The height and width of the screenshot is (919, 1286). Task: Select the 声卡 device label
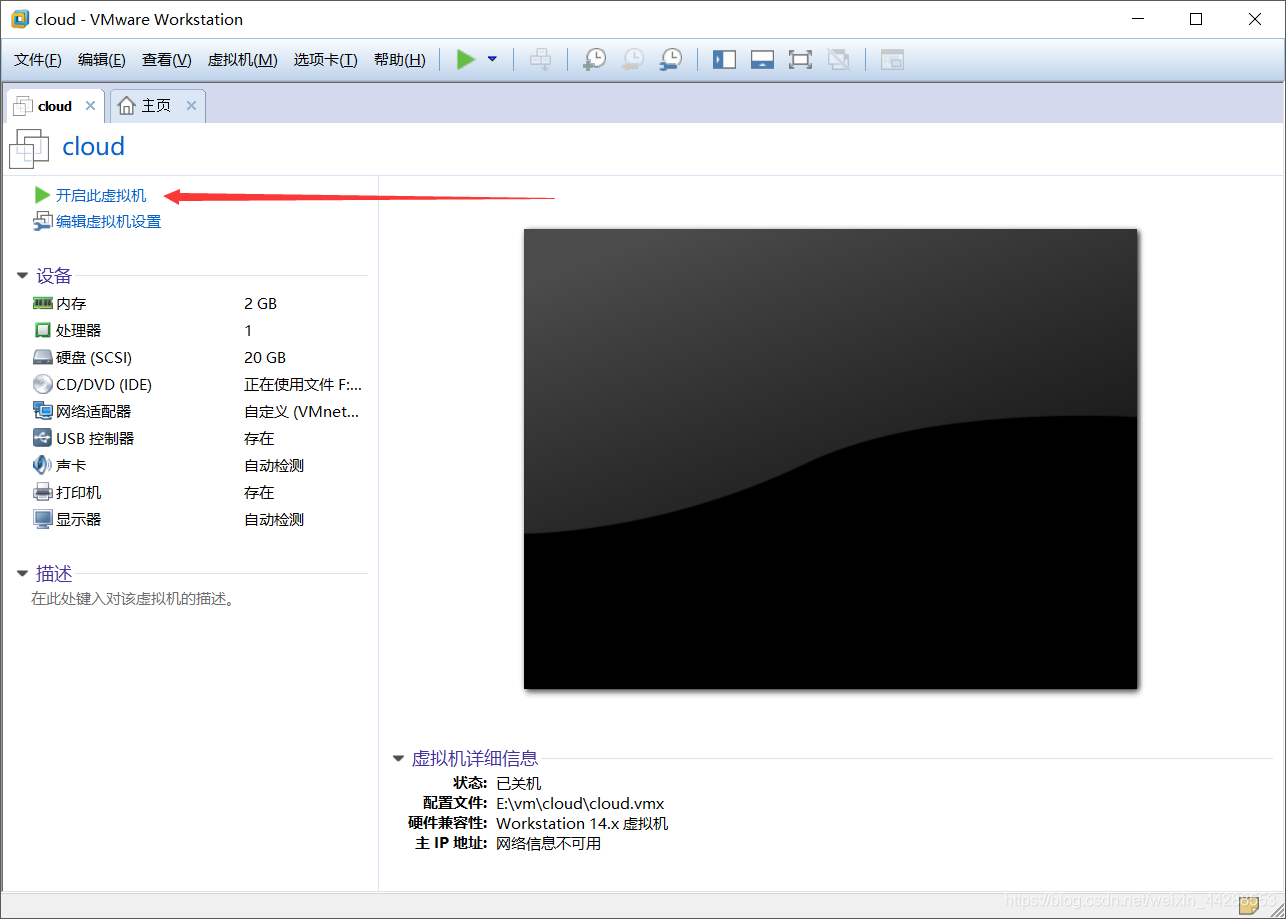[71, 465]
